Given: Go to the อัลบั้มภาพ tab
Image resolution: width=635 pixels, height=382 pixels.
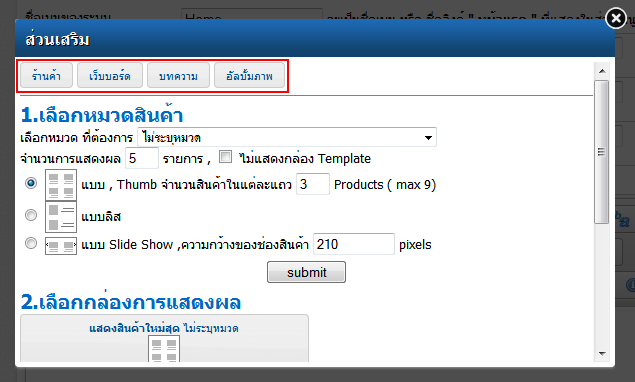Looking at the screenshot, I should pos(249,75).
